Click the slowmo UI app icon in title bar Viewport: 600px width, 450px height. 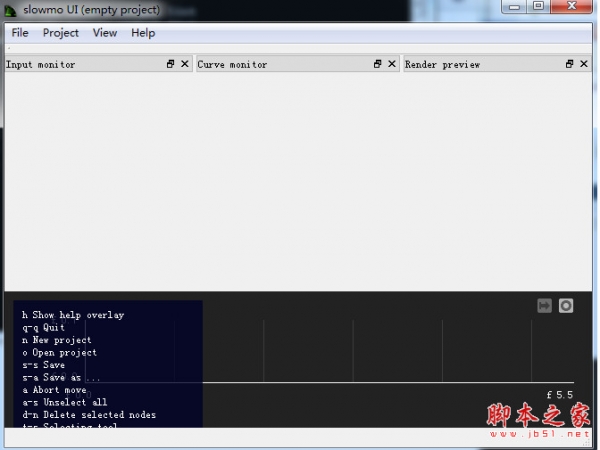click(x=10, y=10)
